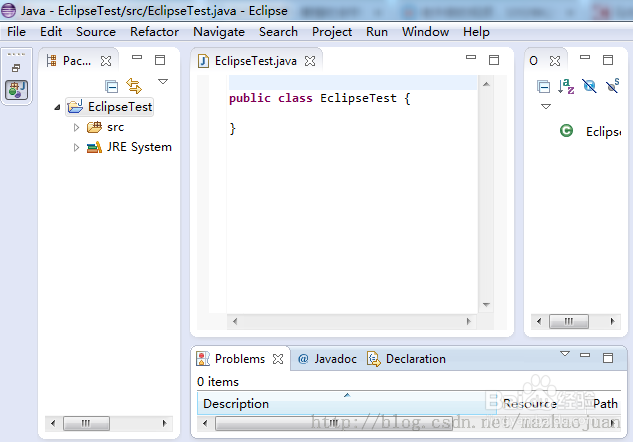
Task: Click editor horizontal scroll left arrow
Action: coord(235,321)
